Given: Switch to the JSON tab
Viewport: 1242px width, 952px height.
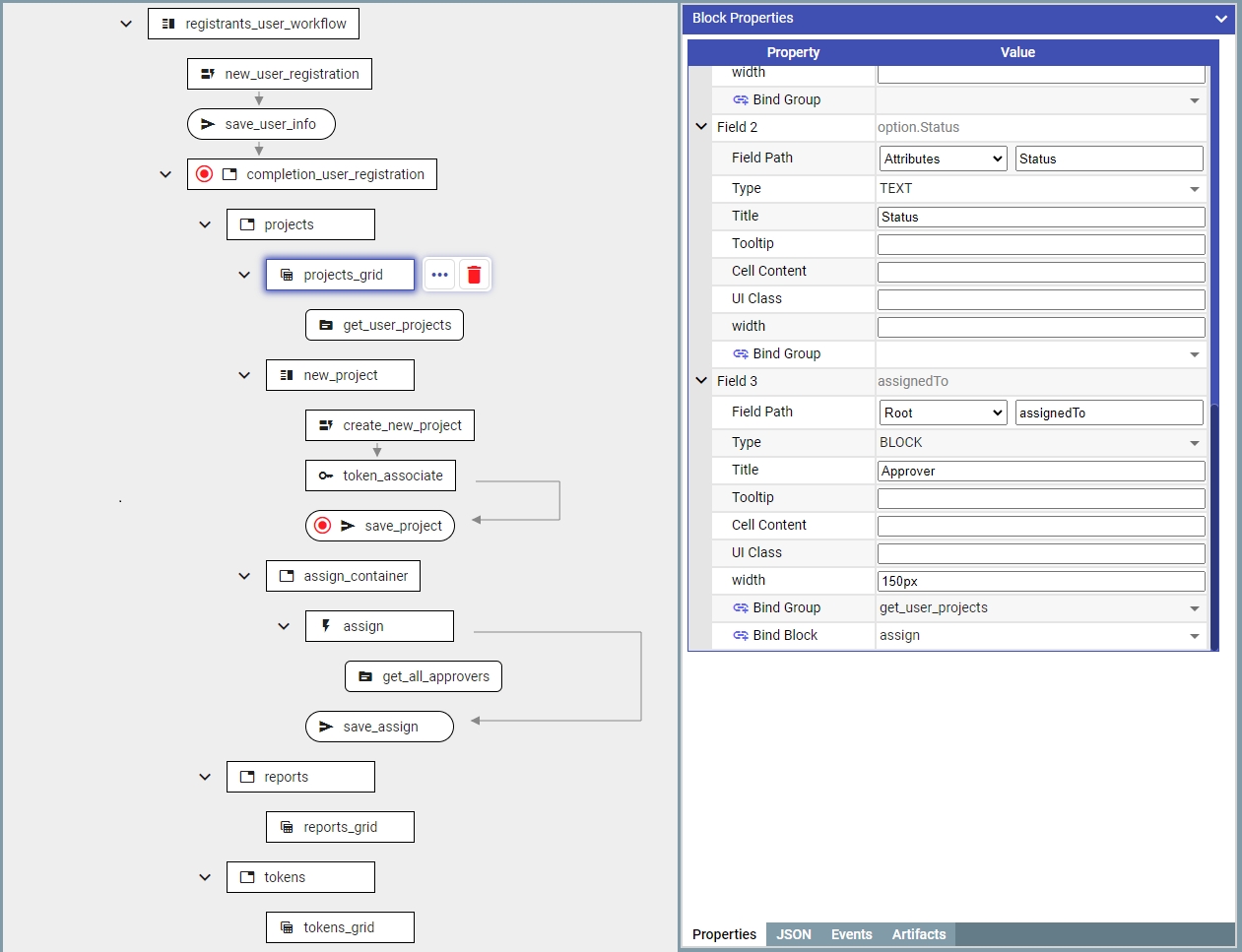Looking at the screenshot, I should tap(793, 934).
